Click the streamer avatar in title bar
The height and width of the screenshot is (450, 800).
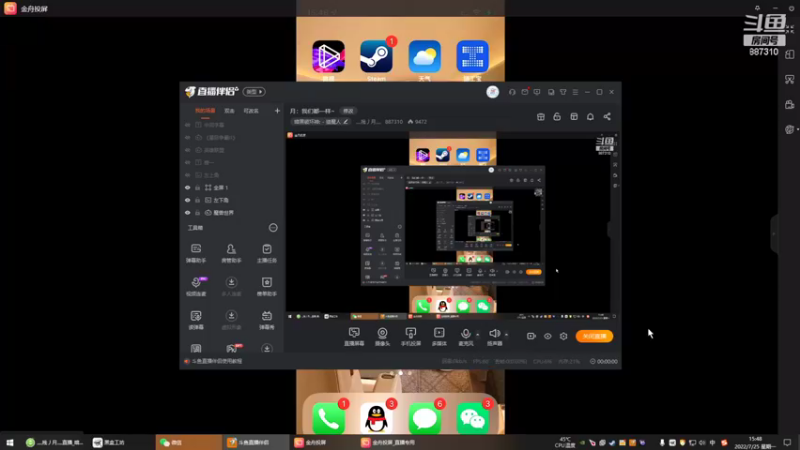(x=492, y=92)
